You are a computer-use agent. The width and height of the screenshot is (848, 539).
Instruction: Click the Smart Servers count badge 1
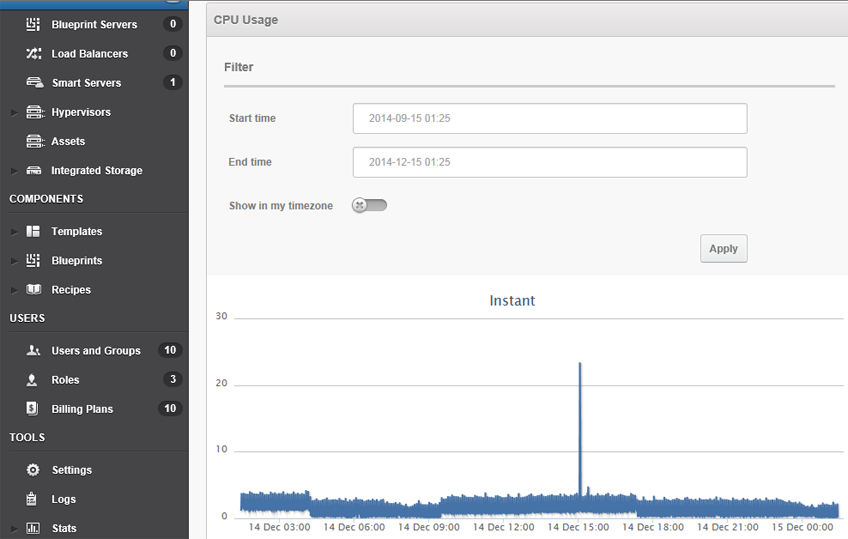pos(173,82)
